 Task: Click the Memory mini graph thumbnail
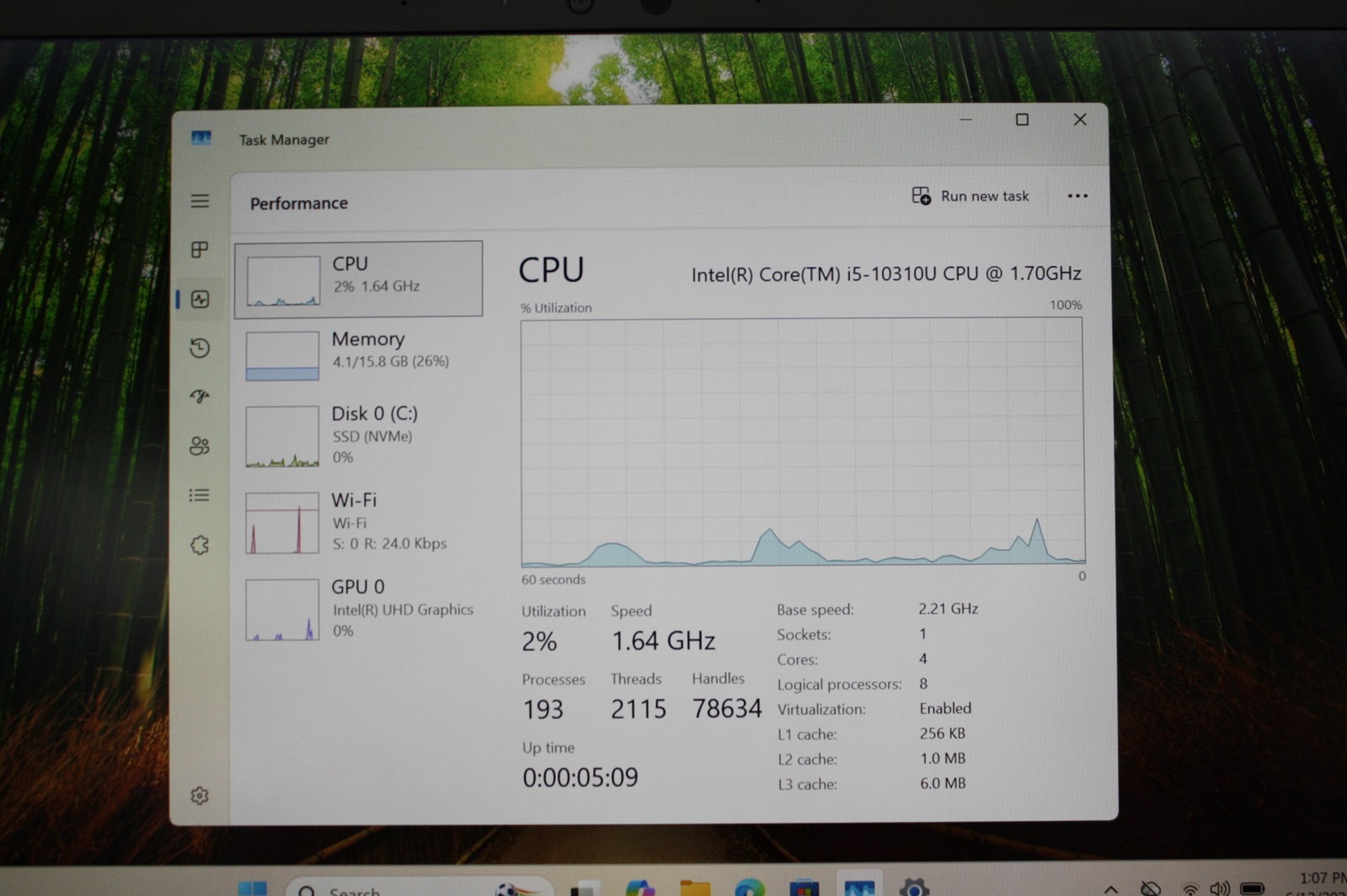[x=282, y=355]
